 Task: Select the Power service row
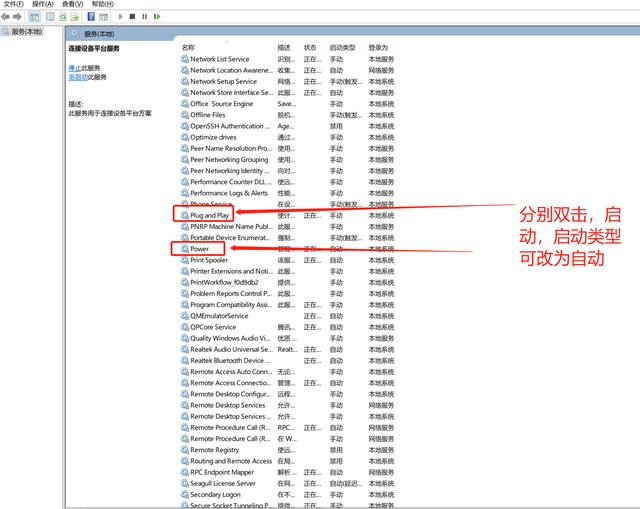coord(200,248)
